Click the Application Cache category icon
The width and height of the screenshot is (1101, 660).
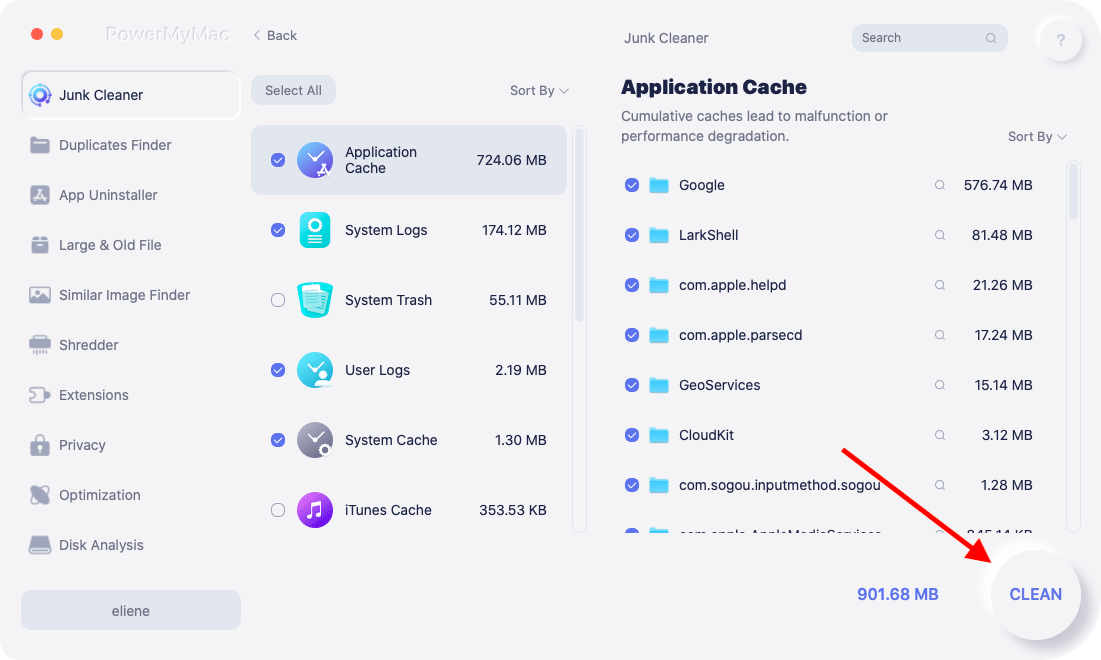(315, 160)
